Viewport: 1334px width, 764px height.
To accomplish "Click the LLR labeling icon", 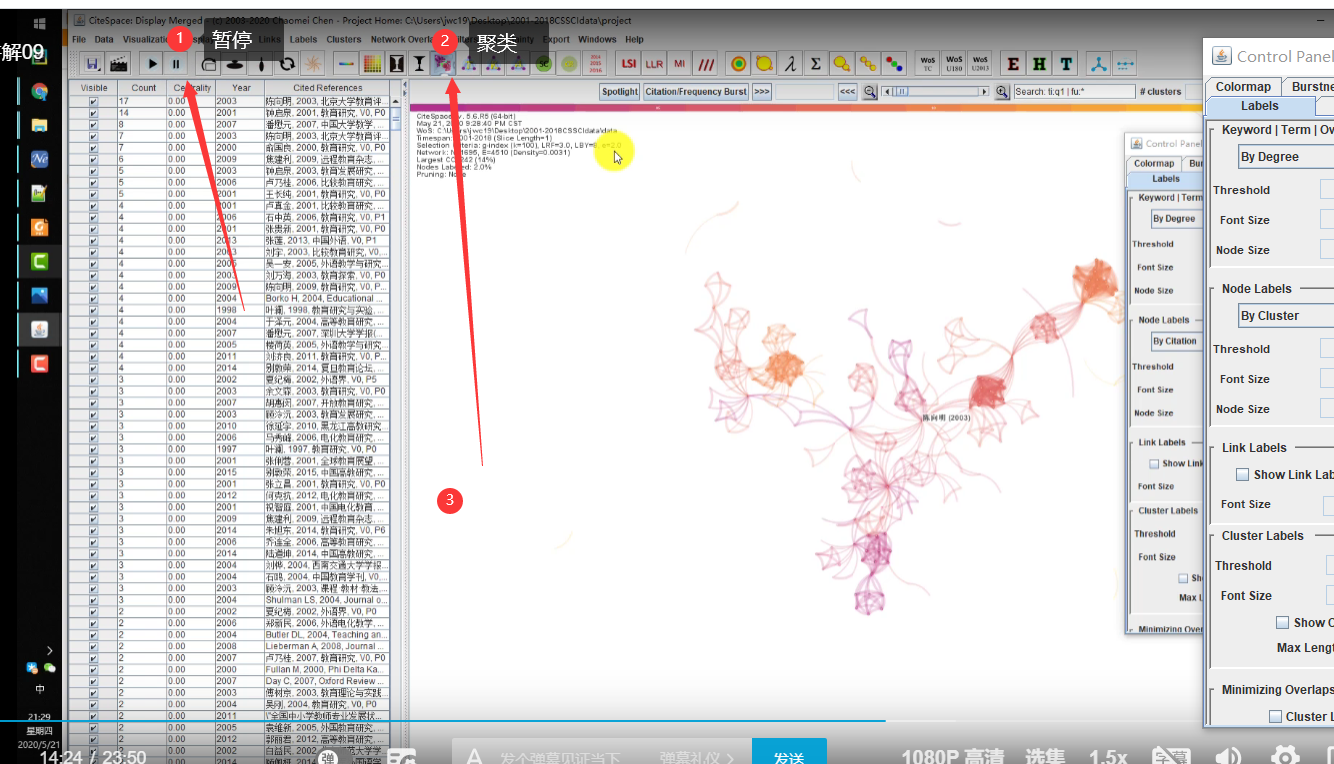I will 653,64.
